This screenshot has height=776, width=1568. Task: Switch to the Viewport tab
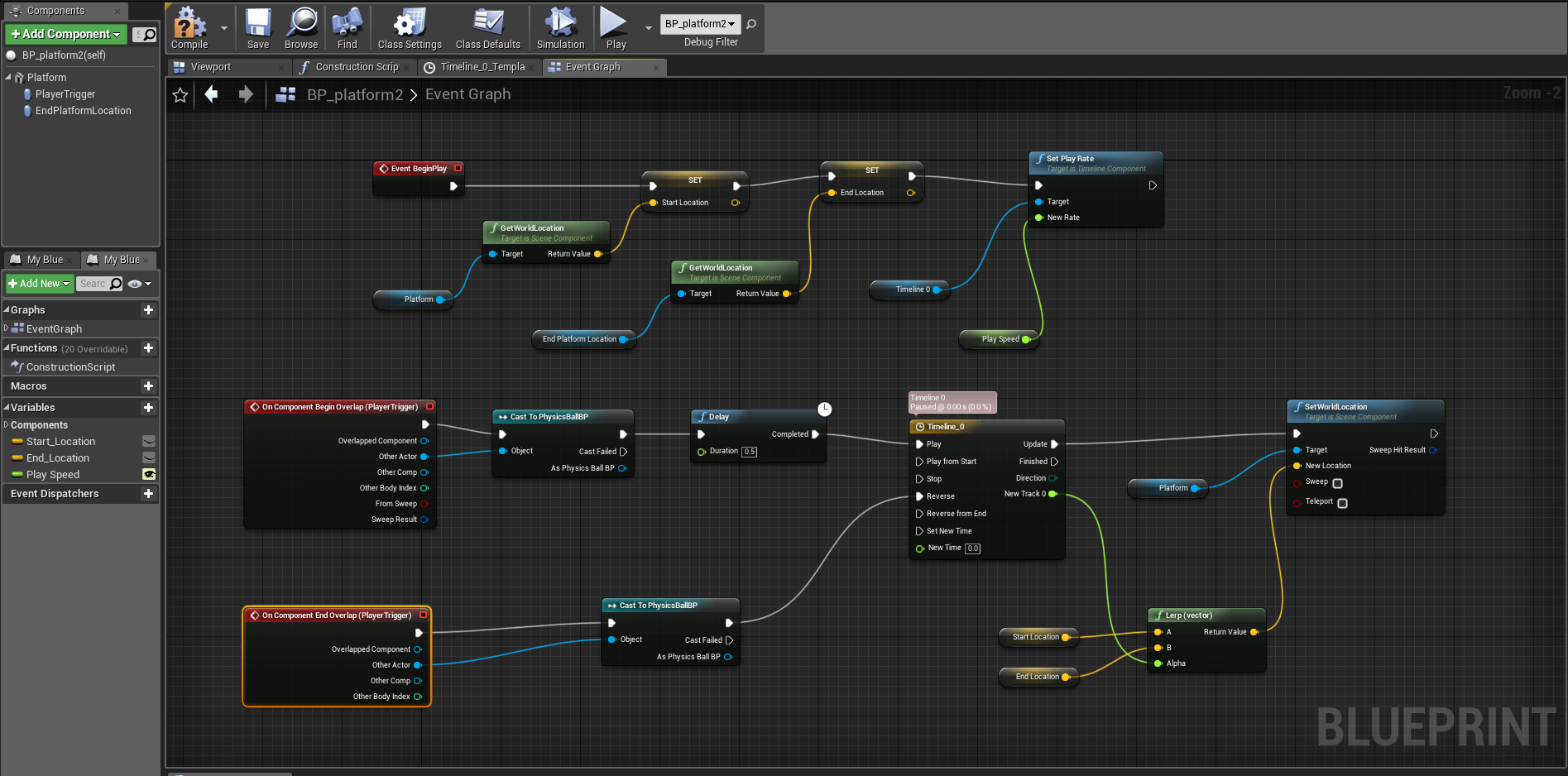(x=228, y=67)
